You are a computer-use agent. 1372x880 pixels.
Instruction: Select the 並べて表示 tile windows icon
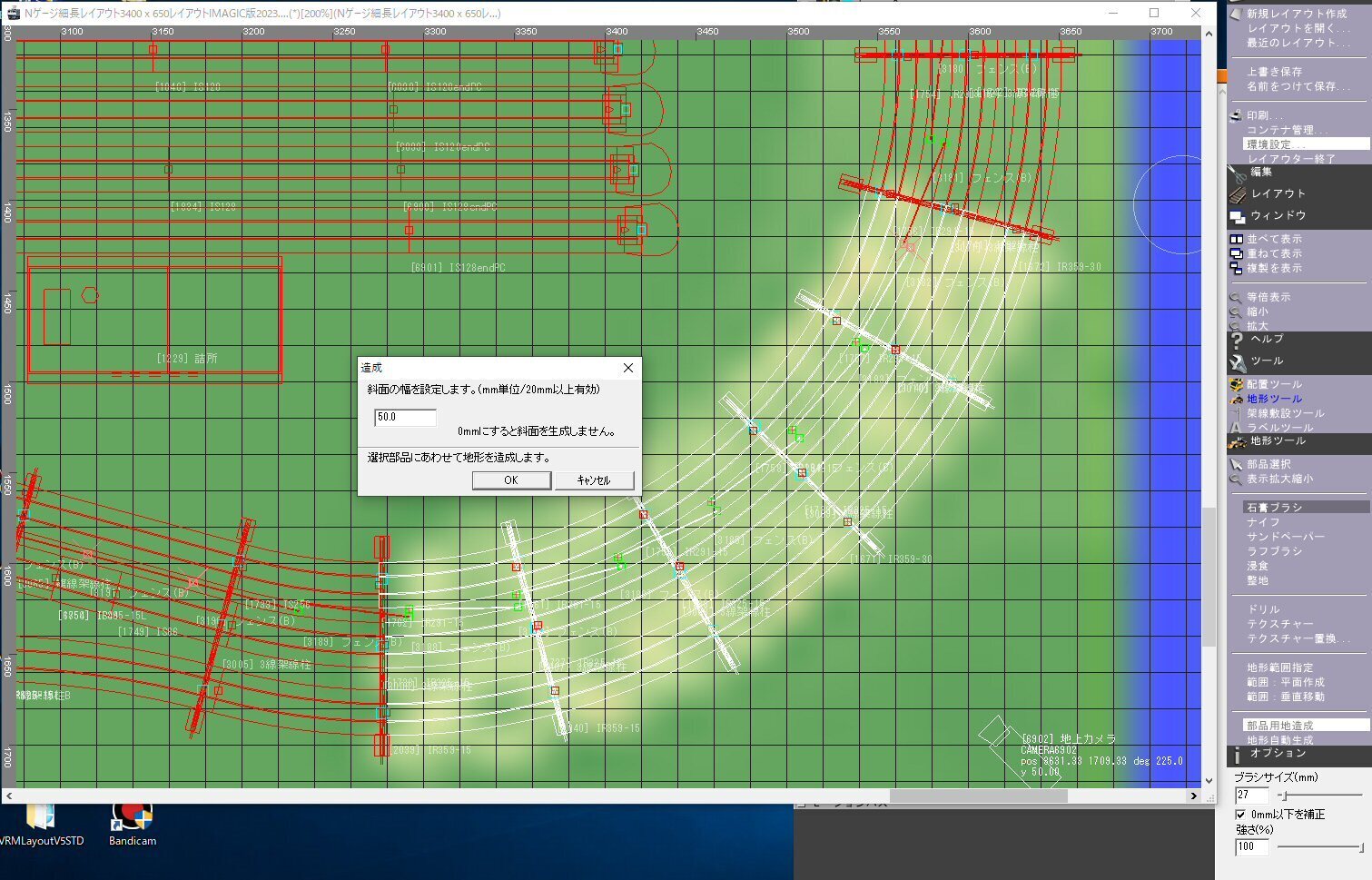[1236, 239]
